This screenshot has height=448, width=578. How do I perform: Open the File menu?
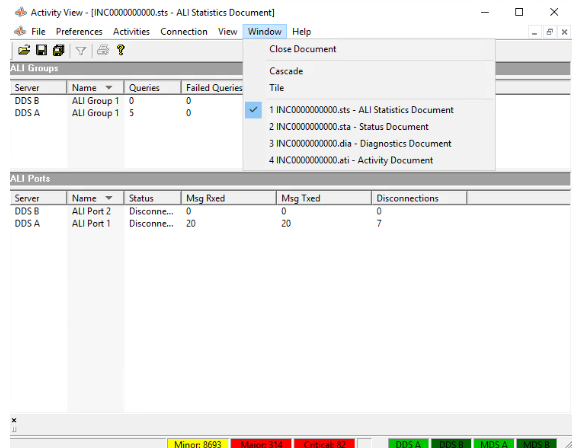(38, 32)
